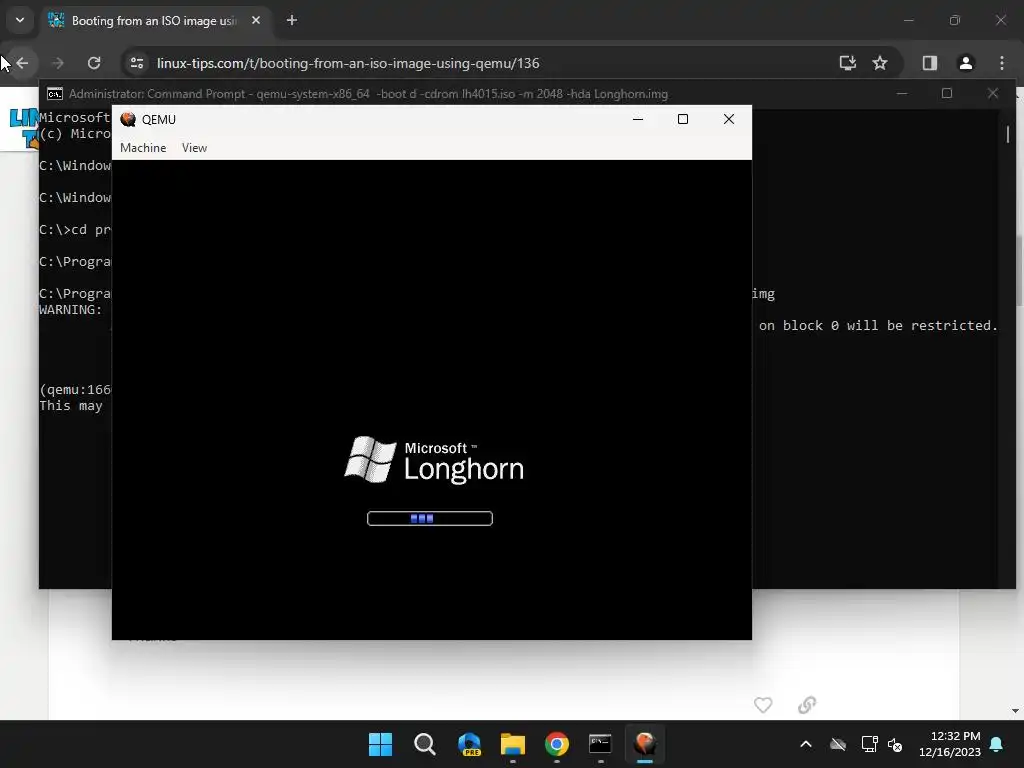Open the Machine menu in QEMU
Image resolution: width=1024 pixels, height=768 pixels.
coord(143,148)
